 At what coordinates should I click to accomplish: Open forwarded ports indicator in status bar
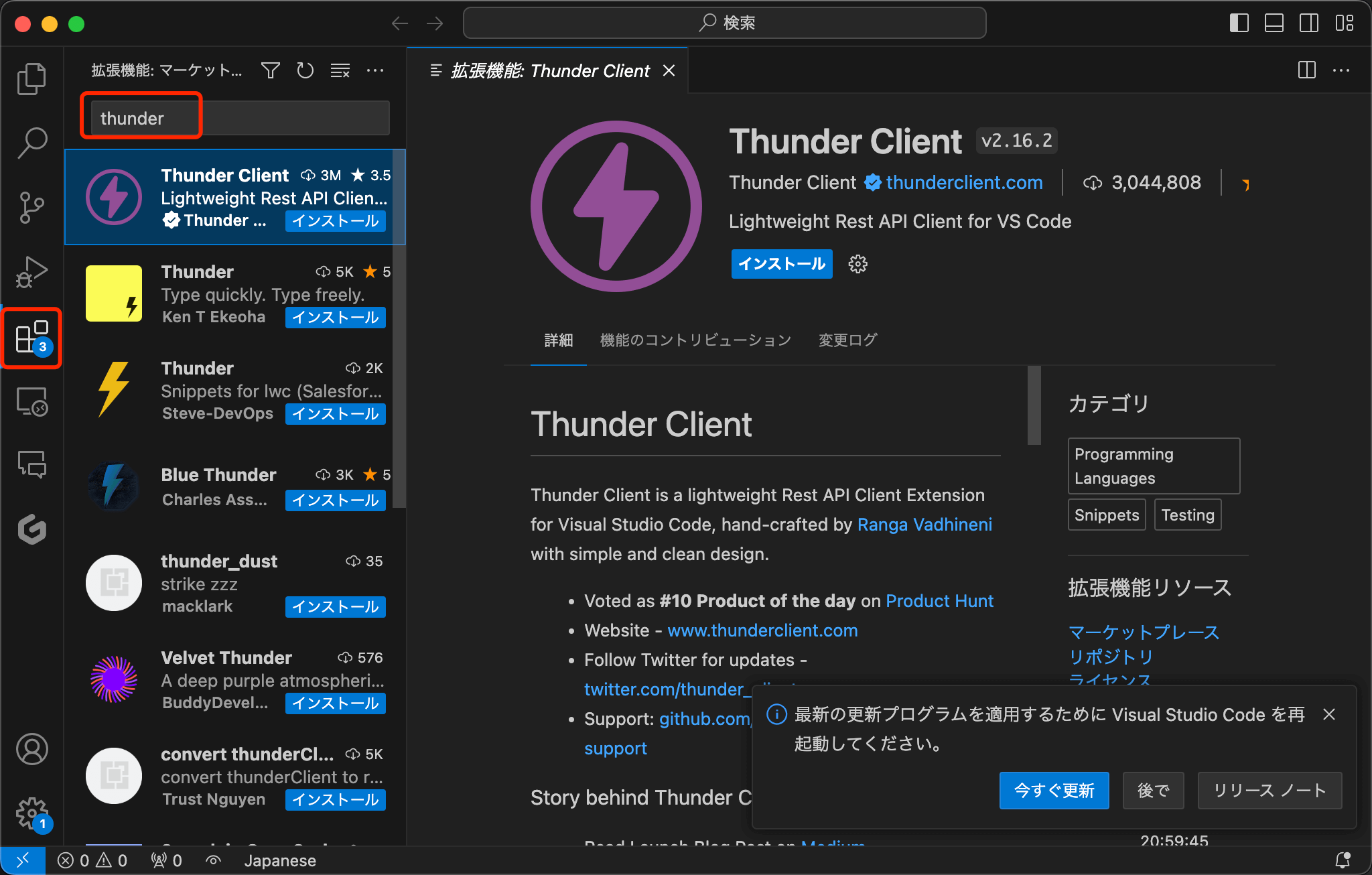coord(166,860)
